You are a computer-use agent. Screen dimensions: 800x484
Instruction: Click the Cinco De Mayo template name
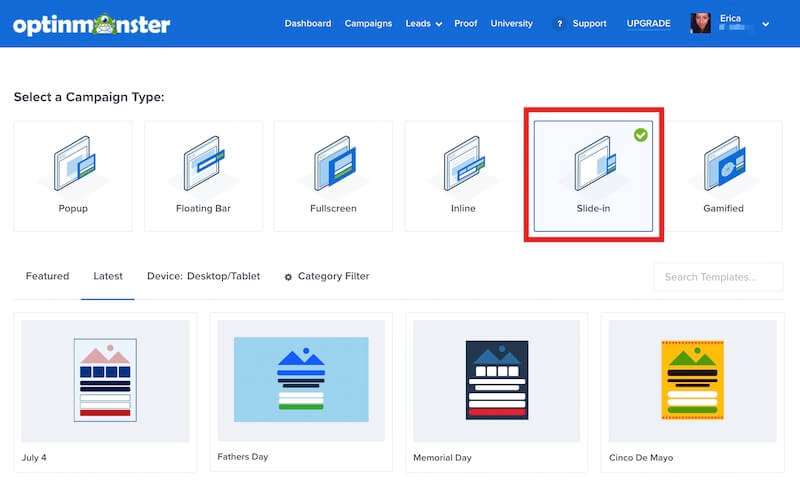click(641, 457)
